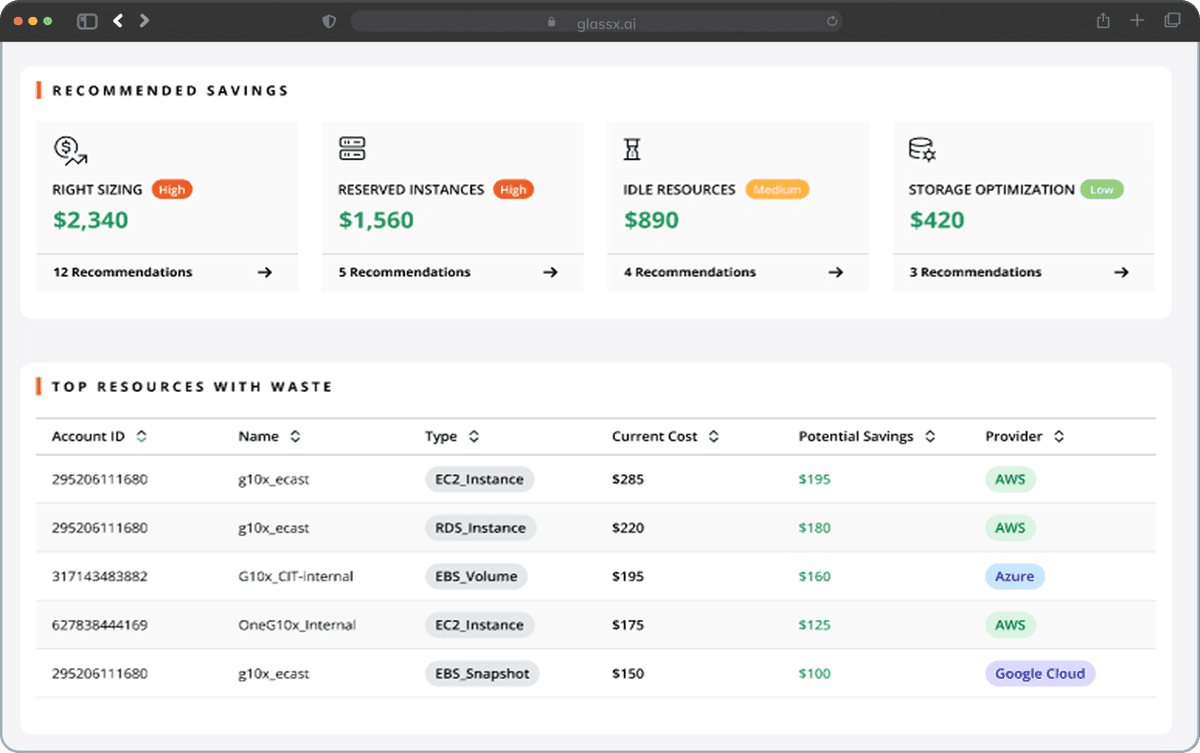
Task: Sort table by Account ID column
Action: 141,437
